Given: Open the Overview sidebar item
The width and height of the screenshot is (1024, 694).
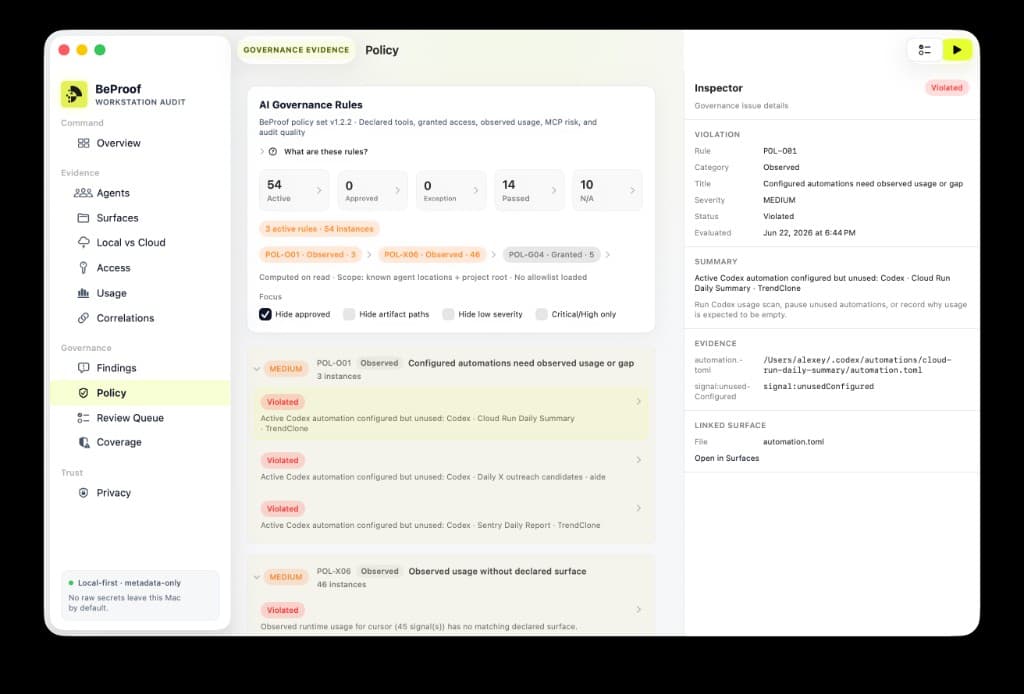Looking at the screenshot, I should point(140,143).
